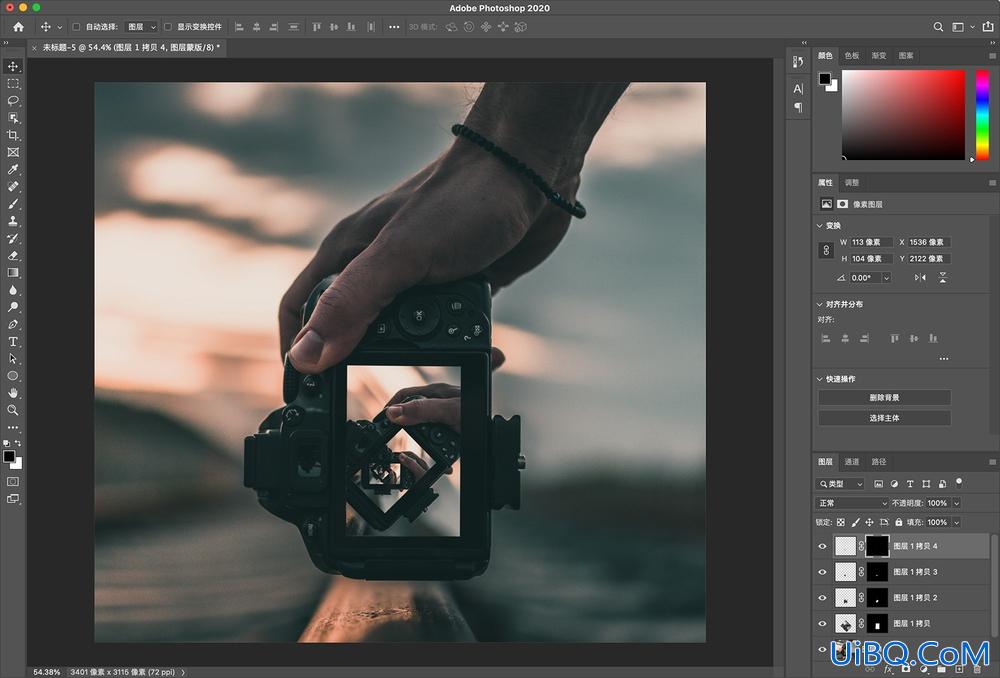This screenshot has width=1000, height=678.
Task: Select the Eraser tool
Action: click(x=13, y=256)
